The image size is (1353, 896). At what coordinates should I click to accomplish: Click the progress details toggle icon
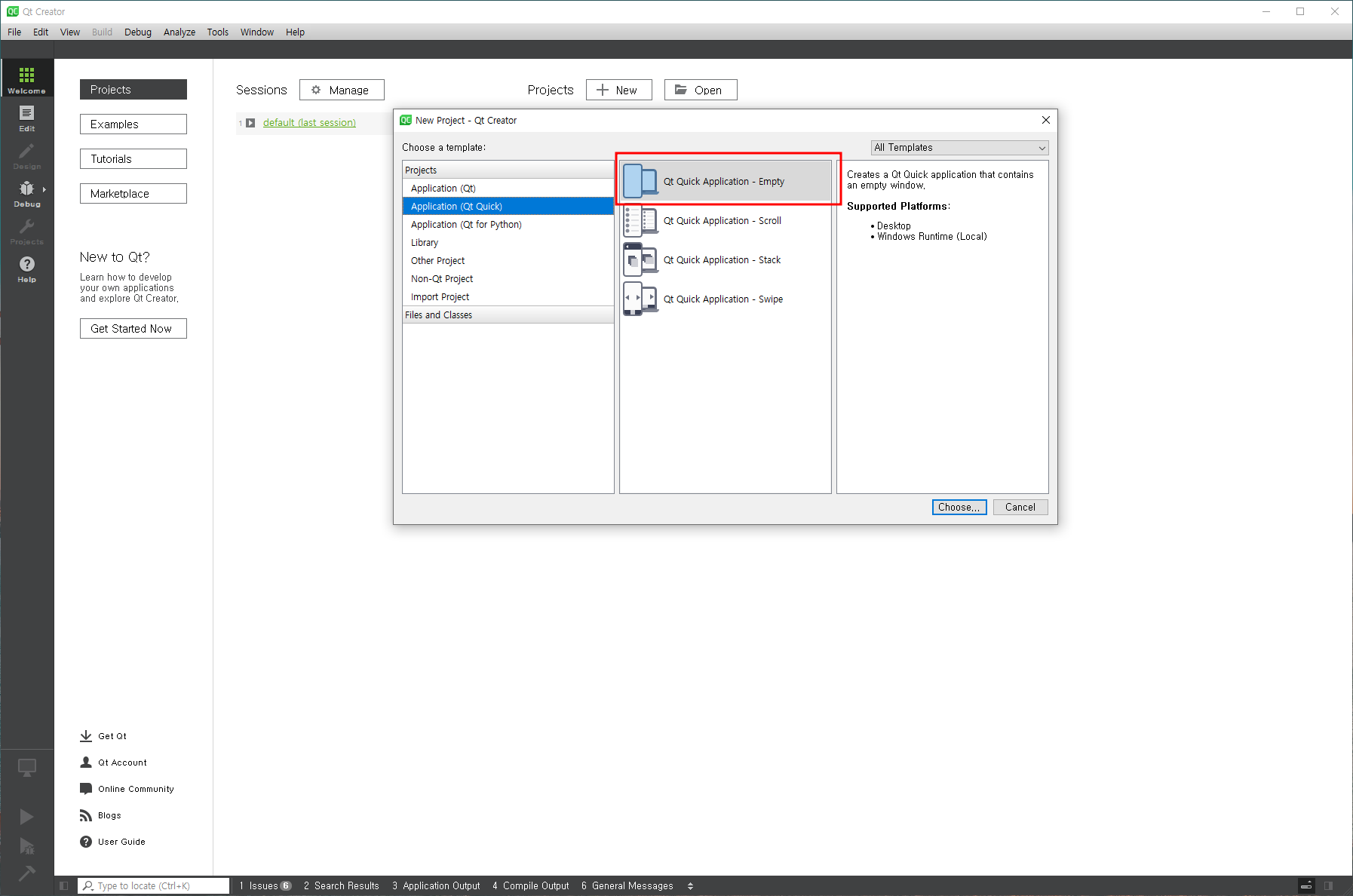coord(1307,885)
